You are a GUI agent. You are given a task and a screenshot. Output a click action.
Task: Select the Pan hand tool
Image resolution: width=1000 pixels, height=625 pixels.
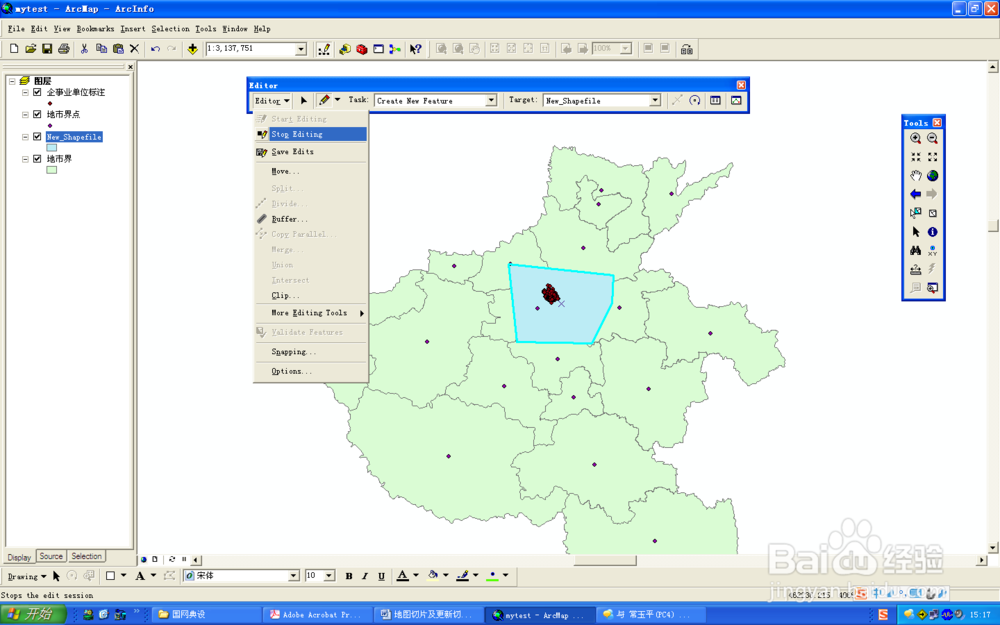click(x=916, y=175)
